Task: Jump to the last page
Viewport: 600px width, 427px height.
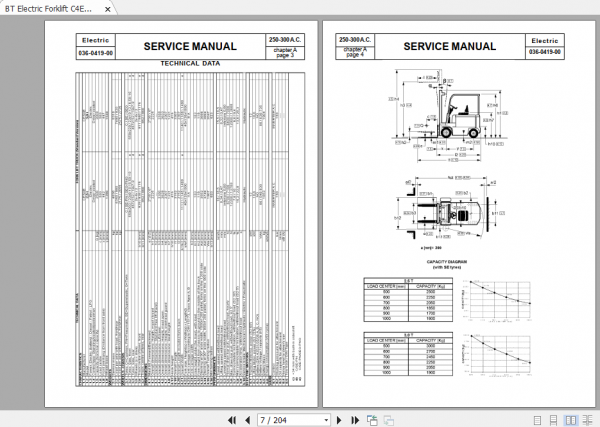Action: 355,420
